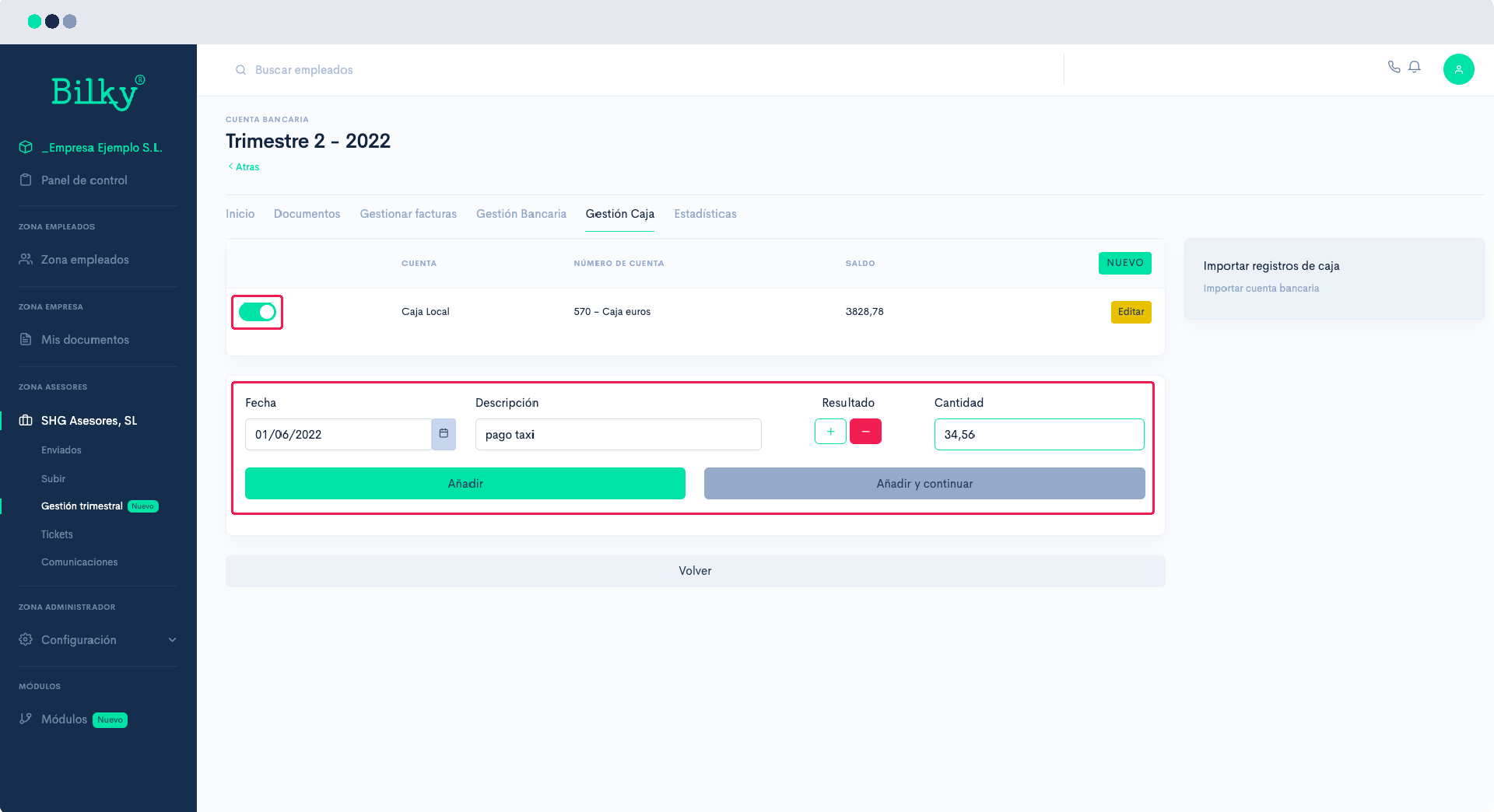The height and width of the screenshot is (812, 1494).
Task: Click the NUEVO button
Action: coord(1124,263)
